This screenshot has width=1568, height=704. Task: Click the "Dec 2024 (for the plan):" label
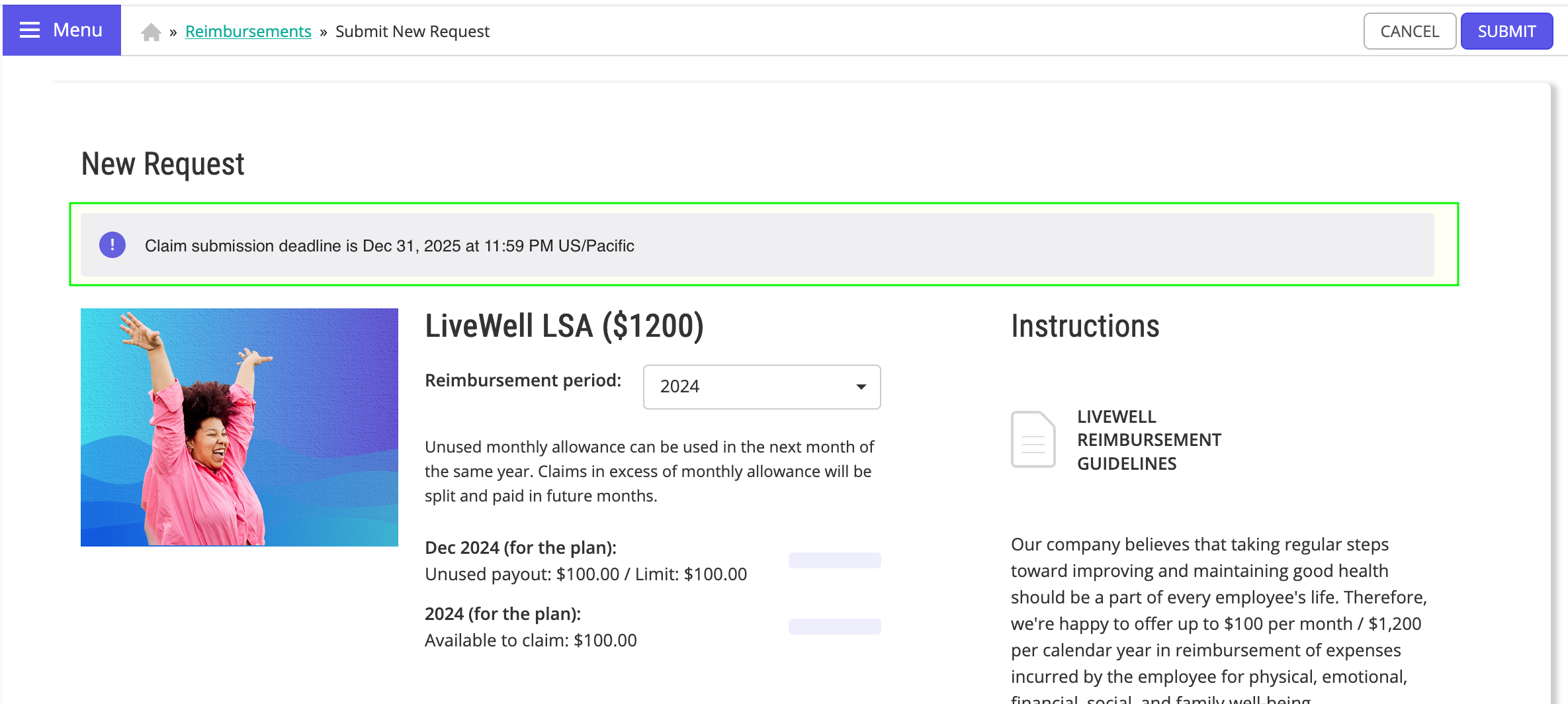point(521,548)
